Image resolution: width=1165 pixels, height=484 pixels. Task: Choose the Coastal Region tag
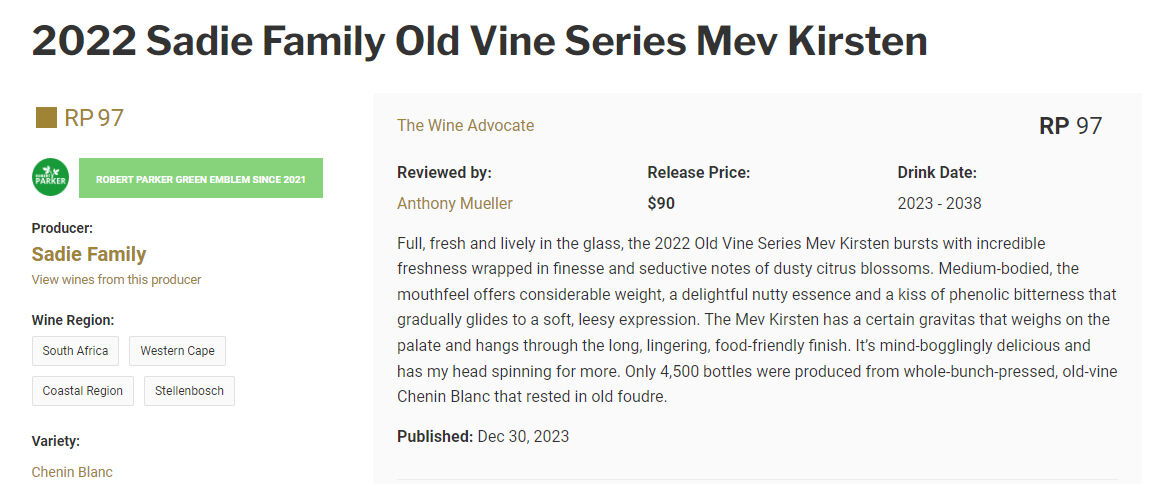(83, 391)
